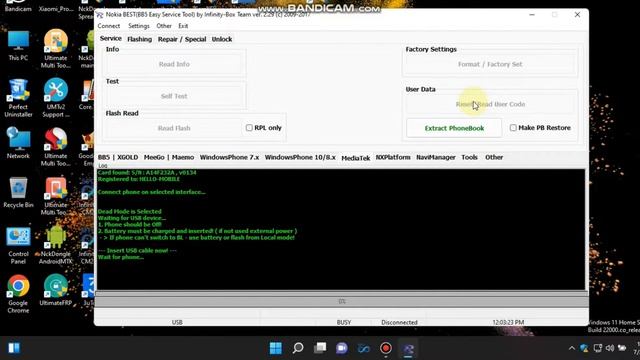The height and width of the screenshot is (360, 640).
Task: Click the network icon in system tray
Action: (598, 348)
